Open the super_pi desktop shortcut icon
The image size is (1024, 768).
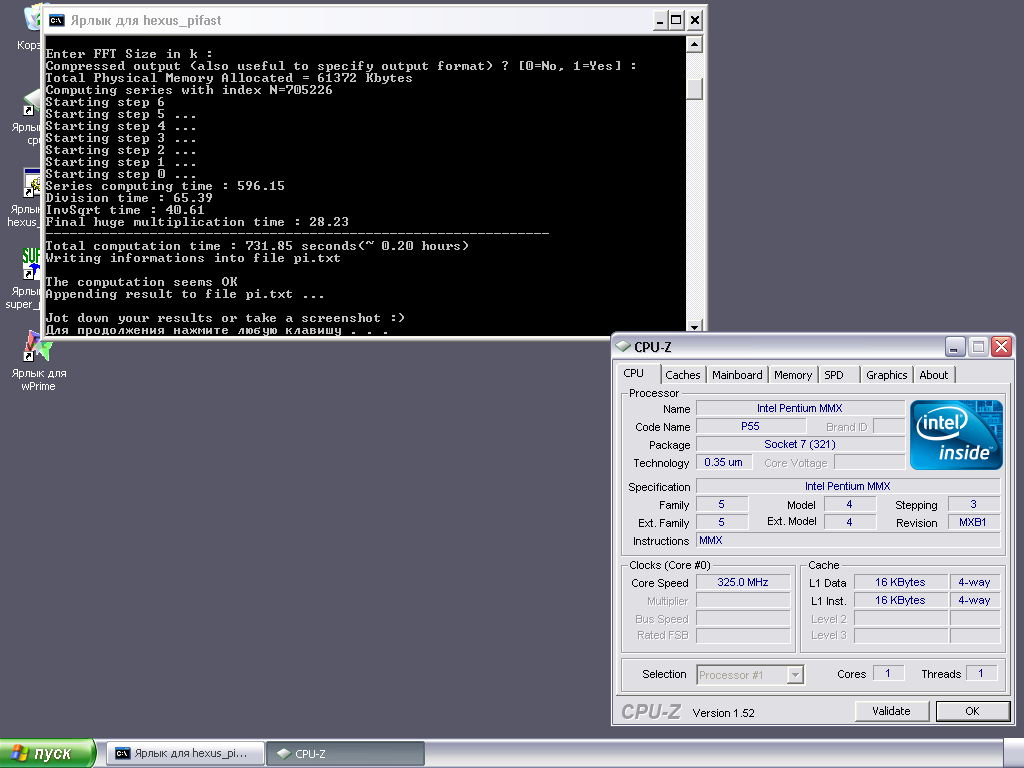[x=31, y=264]
